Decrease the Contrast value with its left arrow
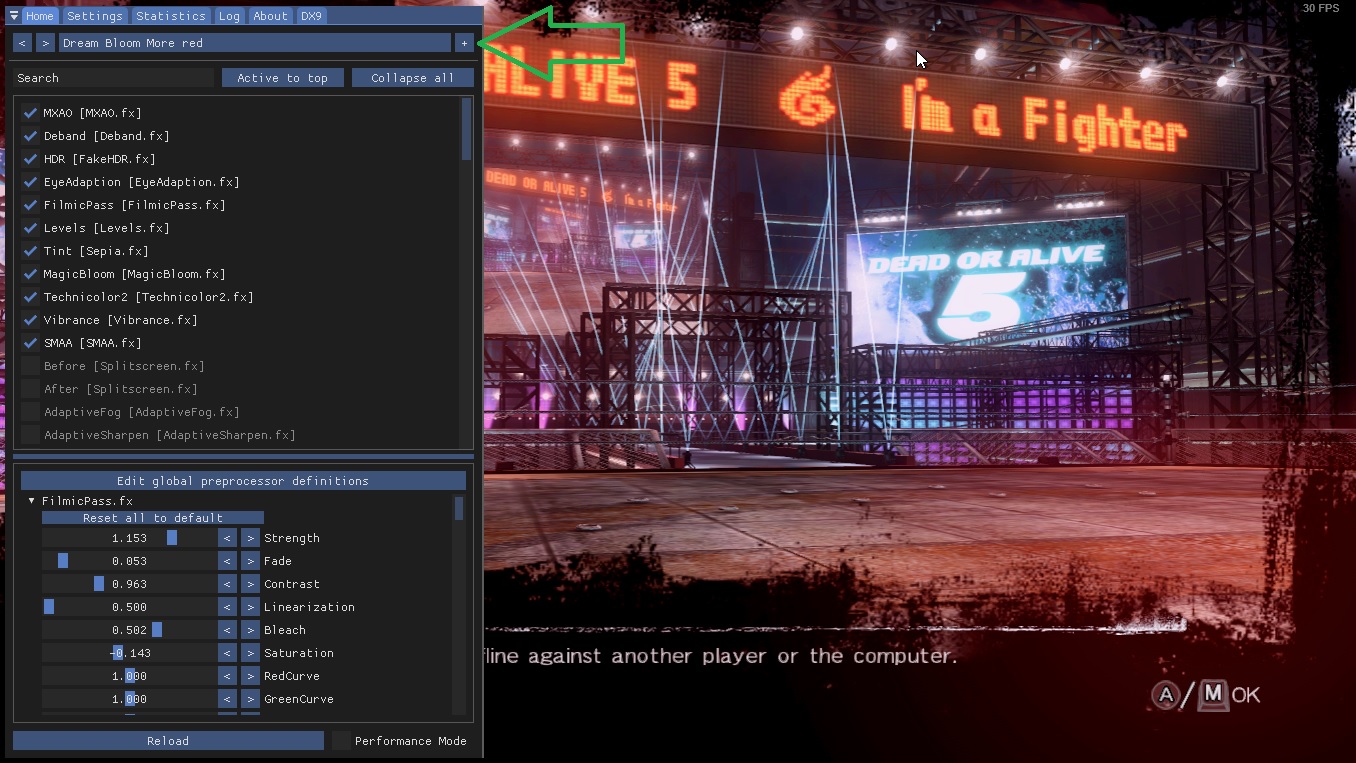 click(228, 584)
